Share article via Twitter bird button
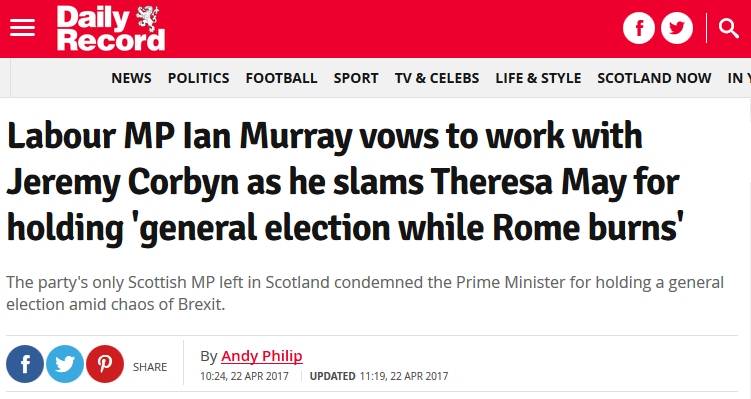 pos(65,364)
